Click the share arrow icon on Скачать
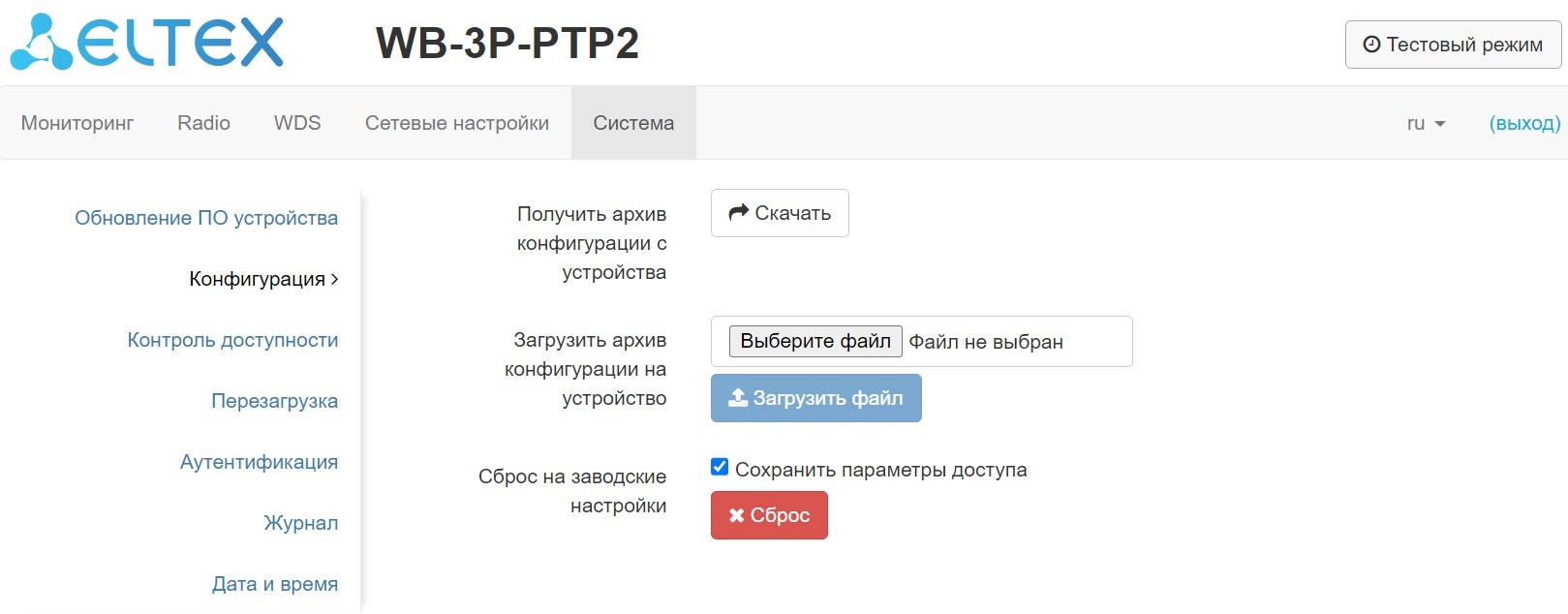The height and width of the screenshot is (614, 1568). pos(739,212)
